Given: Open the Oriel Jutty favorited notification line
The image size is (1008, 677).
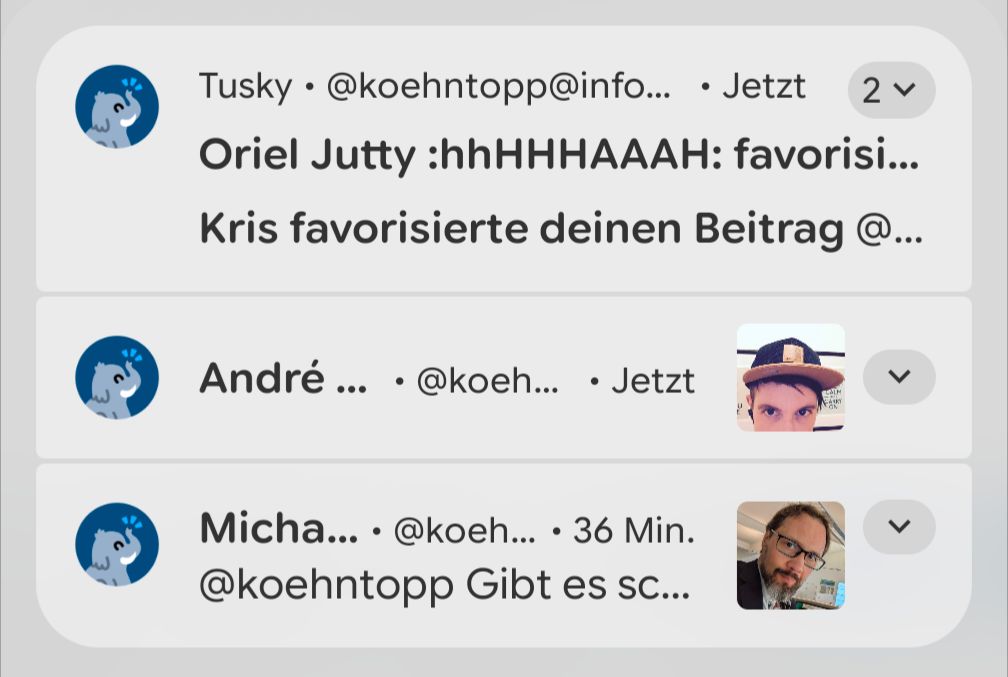Looking at the screenshot, I should pyautogui.click(x=559, y=155).
